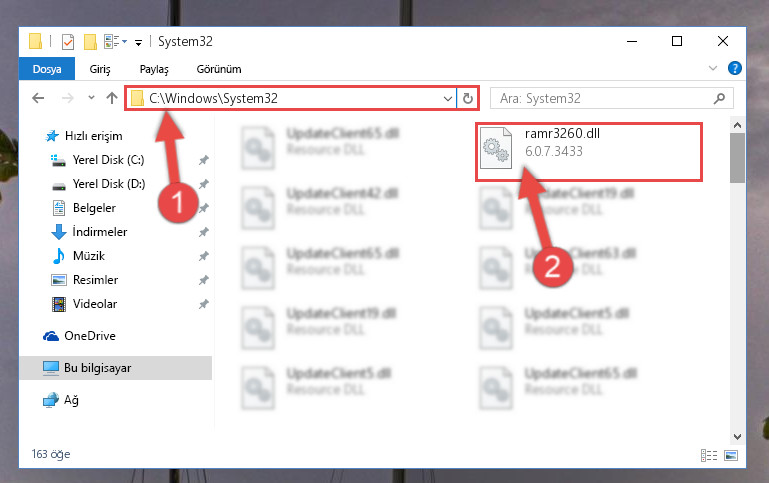The width and height of the screenshot is (769, 483).
Task: Unpin İndirmeler using its pin icon
Action: (204, 232)
